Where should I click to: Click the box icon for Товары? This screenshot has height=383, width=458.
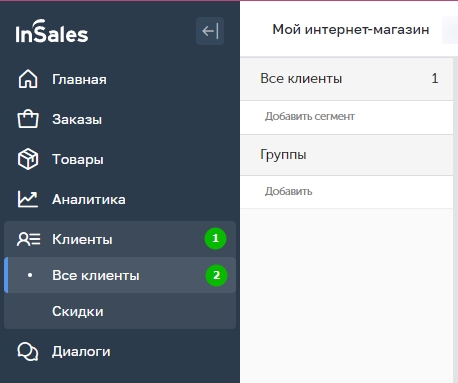[x=28, y=159]
